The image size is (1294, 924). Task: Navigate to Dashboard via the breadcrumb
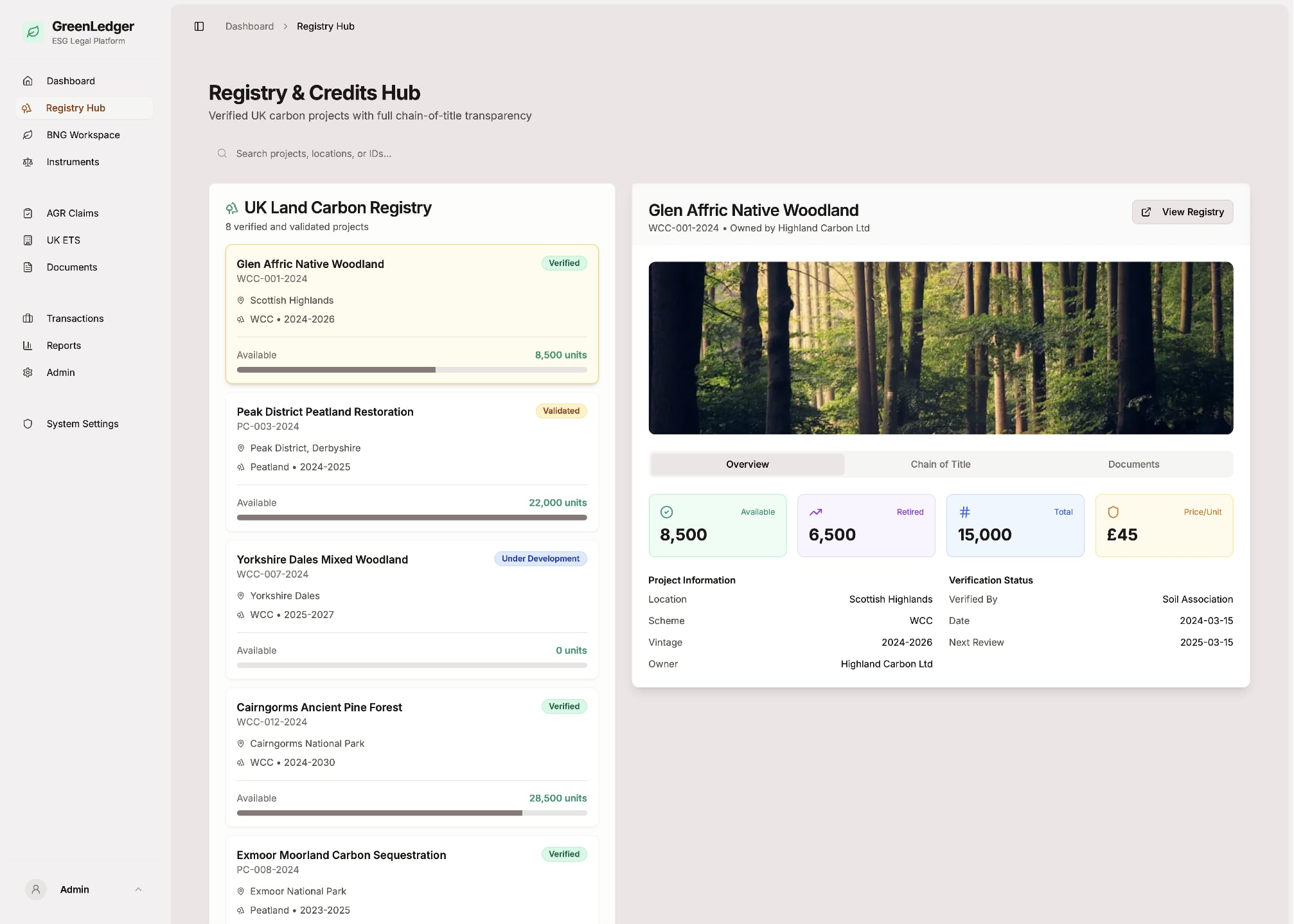click(249, 26)
